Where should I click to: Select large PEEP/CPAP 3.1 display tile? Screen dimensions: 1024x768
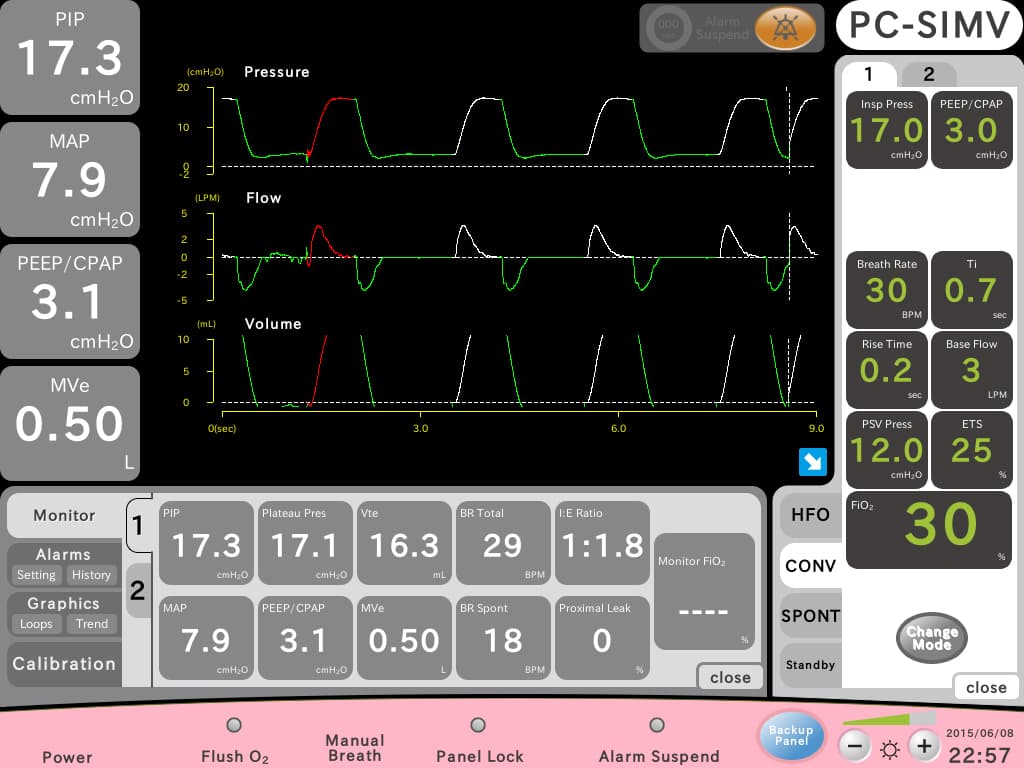click(x=70, y=302)
